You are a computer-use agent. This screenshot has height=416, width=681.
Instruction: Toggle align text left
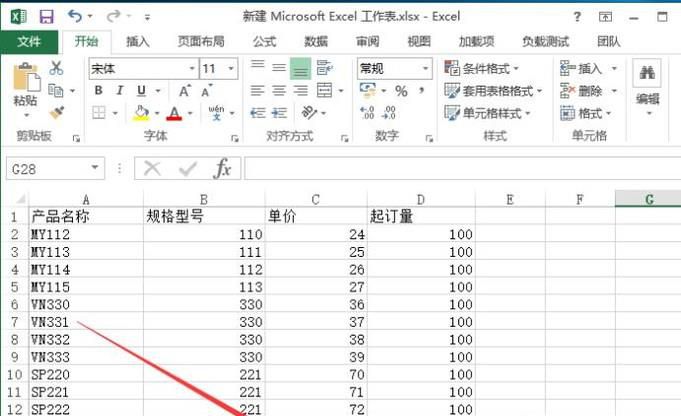coord(258,90)
